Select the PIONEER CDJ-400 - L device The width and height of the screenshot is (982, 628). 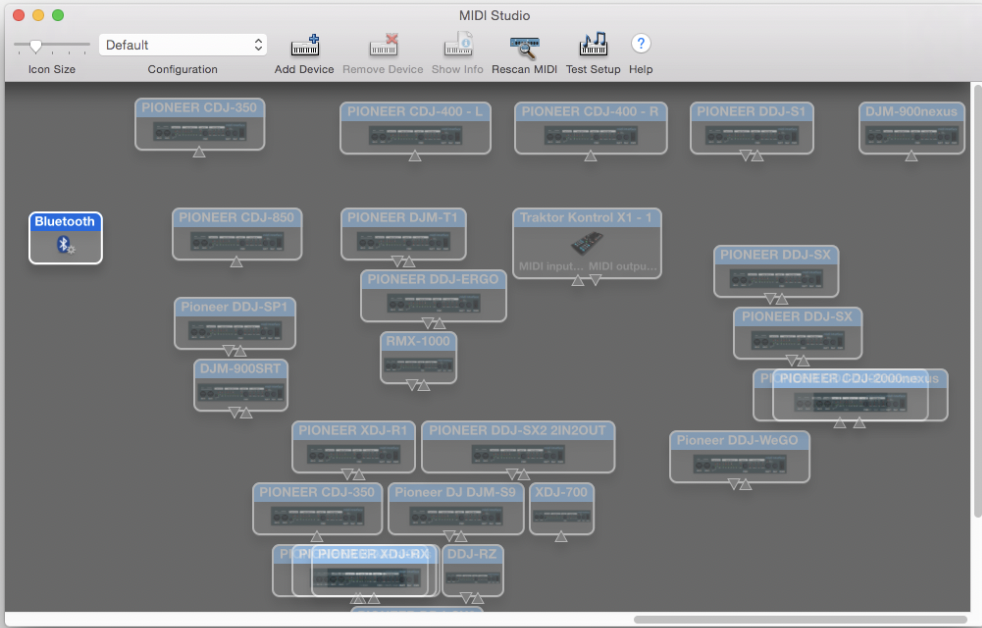(415, 128)
